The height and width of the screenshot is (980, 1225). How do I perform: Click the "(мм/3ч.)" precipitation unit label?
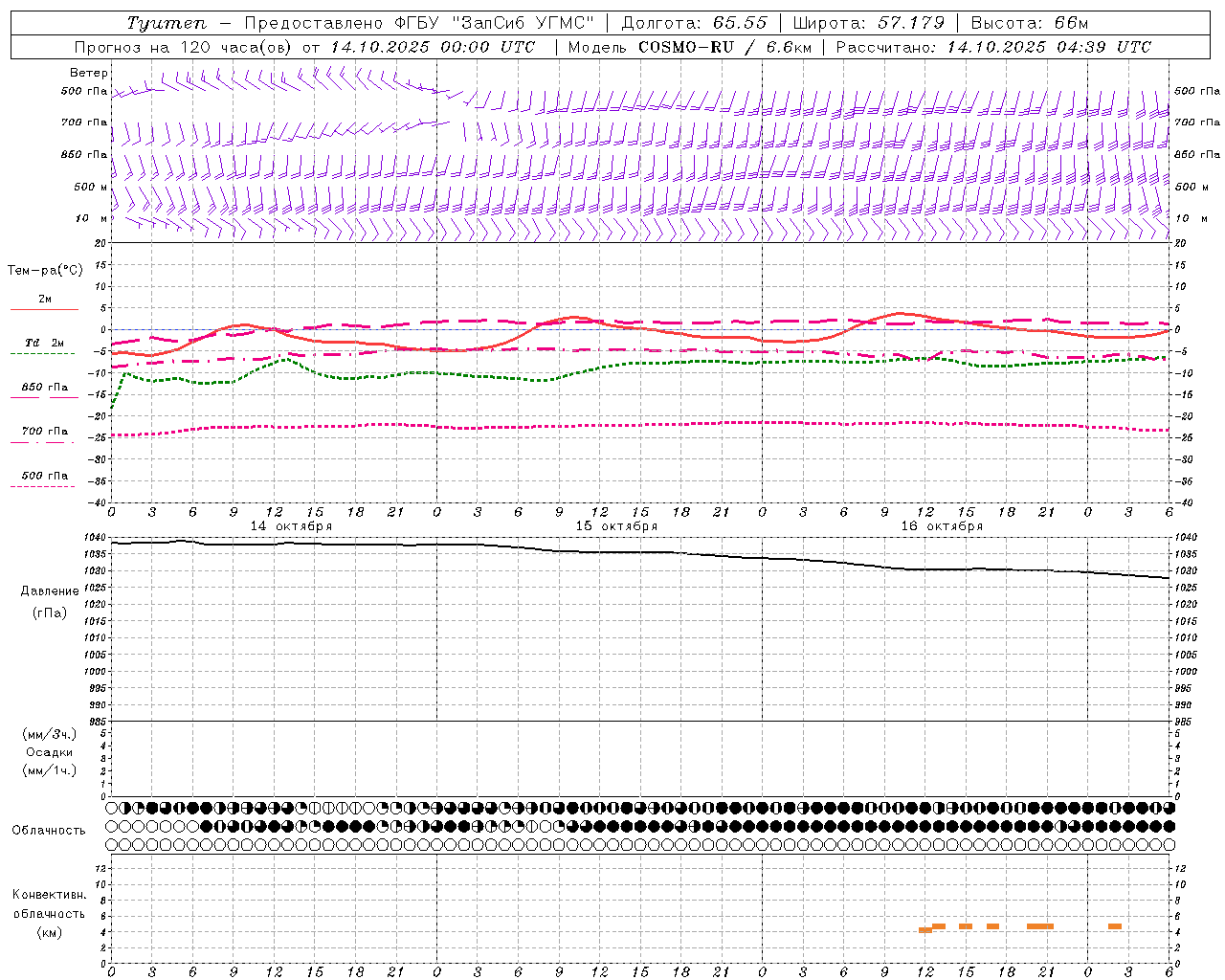coord(50,734)
